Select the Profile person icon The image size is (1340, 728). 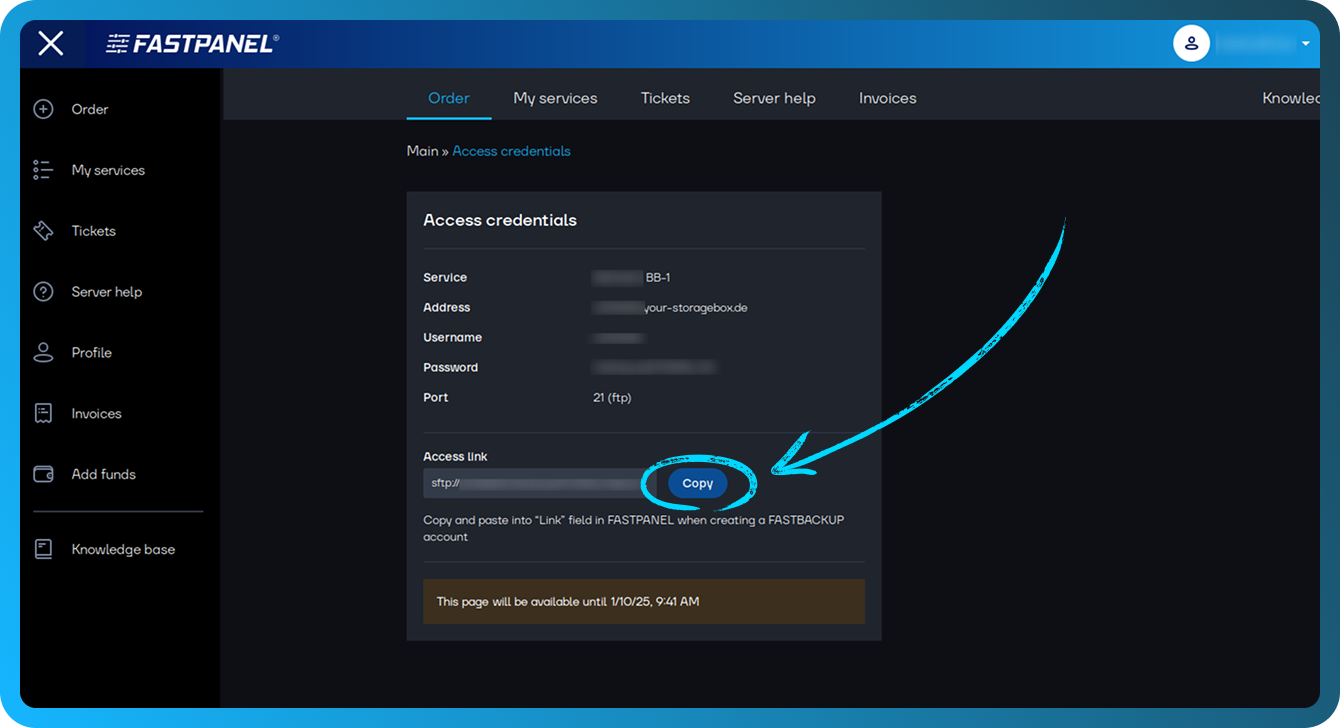tap(43, 352)
